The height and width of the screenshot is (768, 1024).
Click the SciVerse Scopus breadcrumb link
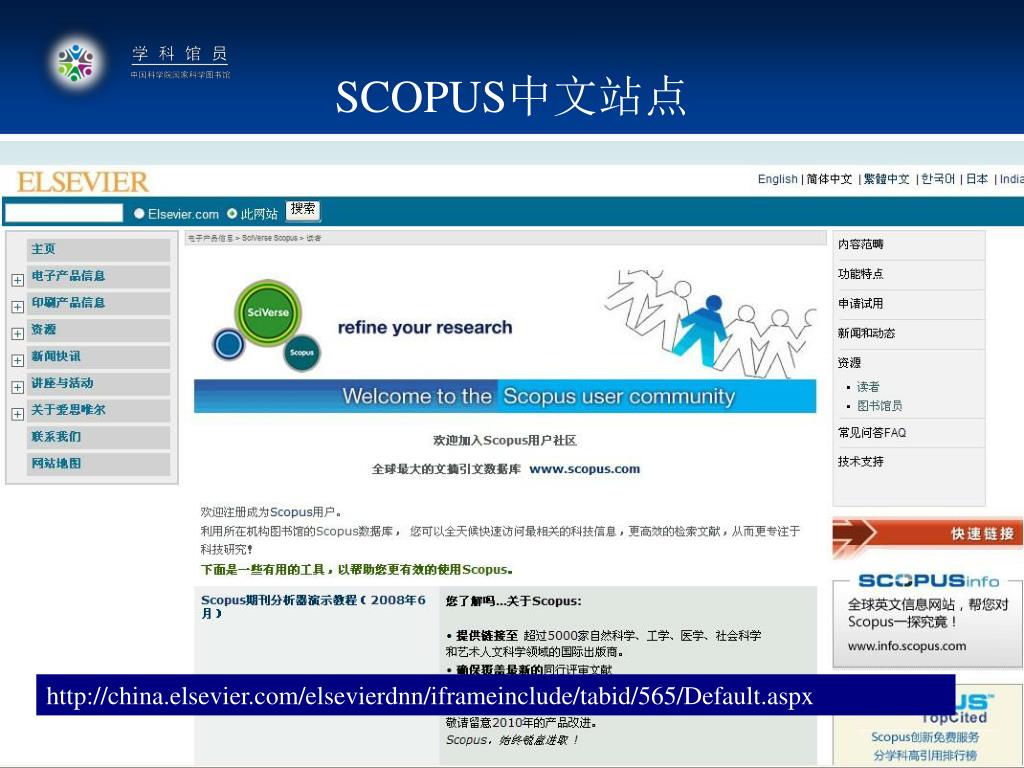click(x=270, y=238)
